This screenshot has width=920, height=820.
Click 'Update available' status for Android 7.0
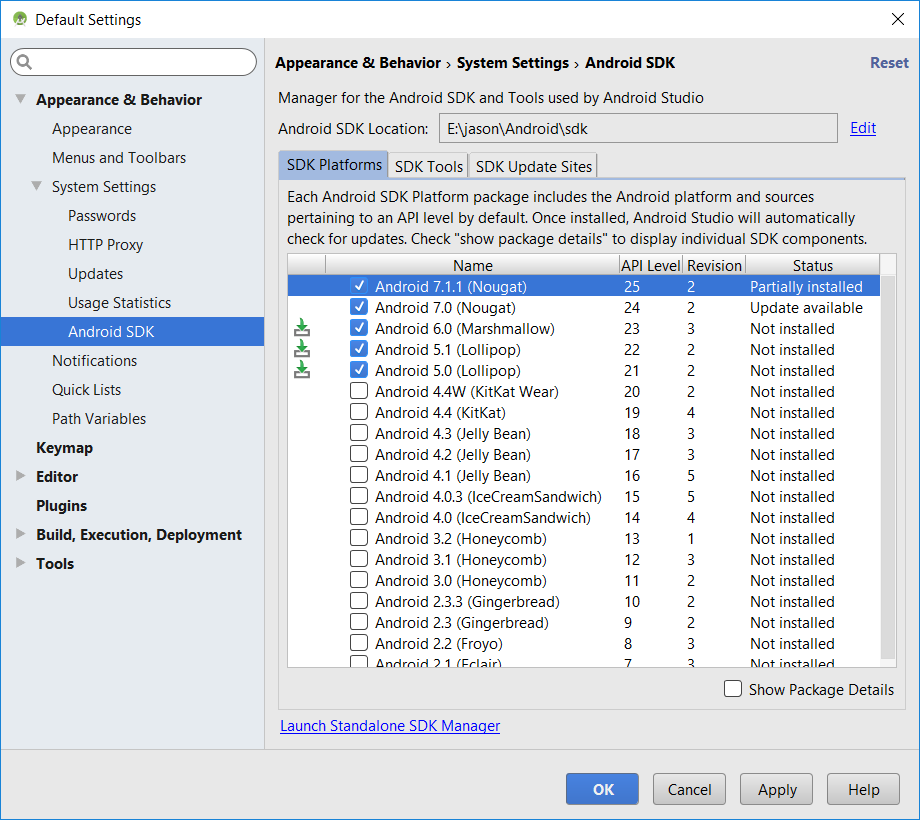tap(806, 307)
